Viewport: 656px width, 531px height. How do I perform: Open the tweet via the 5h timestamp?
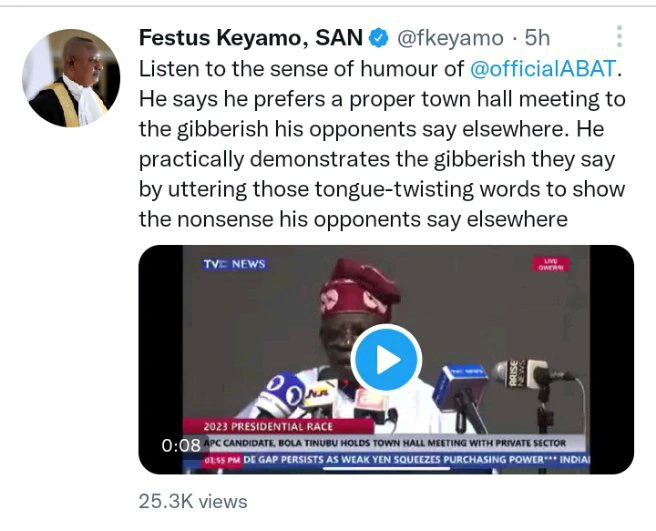pos(538,39)
